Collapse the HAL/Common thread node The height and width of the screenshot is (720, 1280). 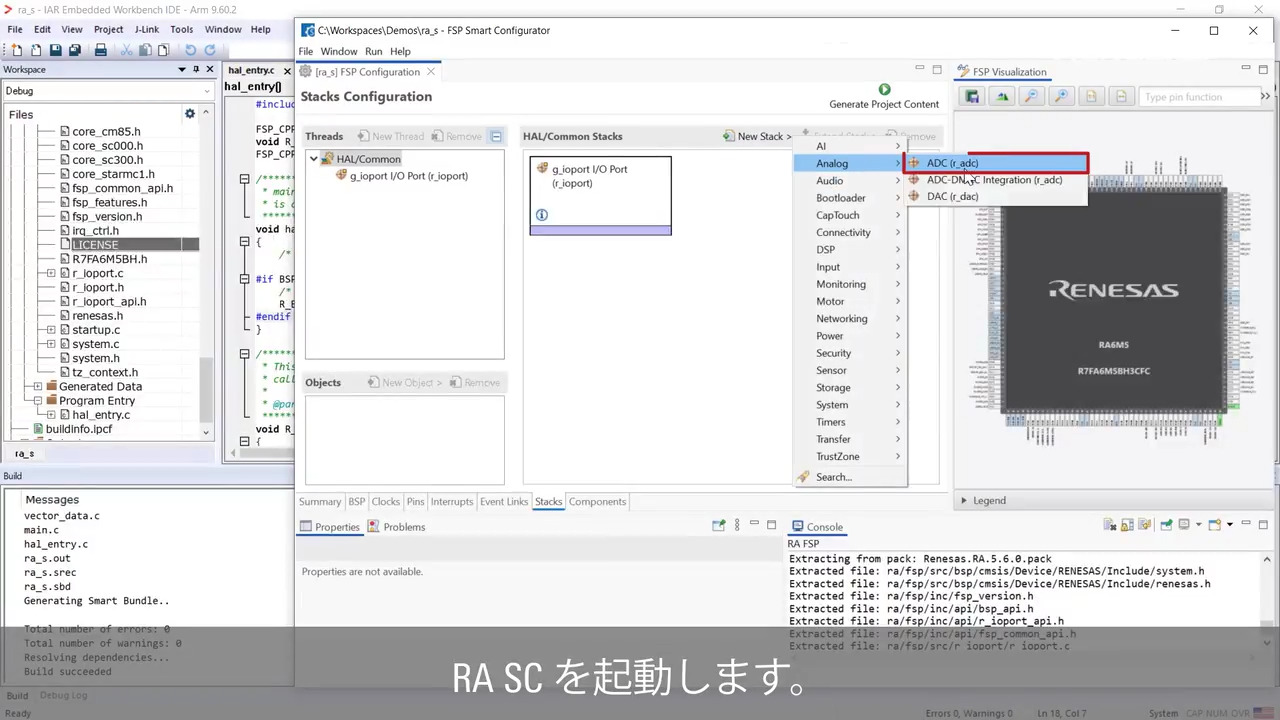click(x=314, y=159)
